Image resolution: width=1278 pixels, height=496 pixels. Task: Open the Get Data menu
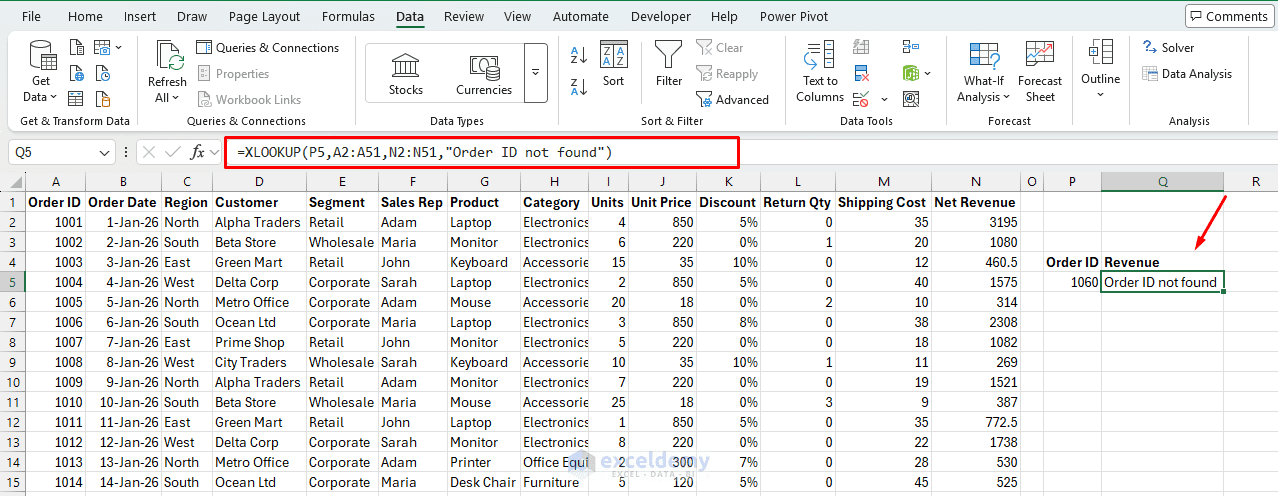click(40, 72)
